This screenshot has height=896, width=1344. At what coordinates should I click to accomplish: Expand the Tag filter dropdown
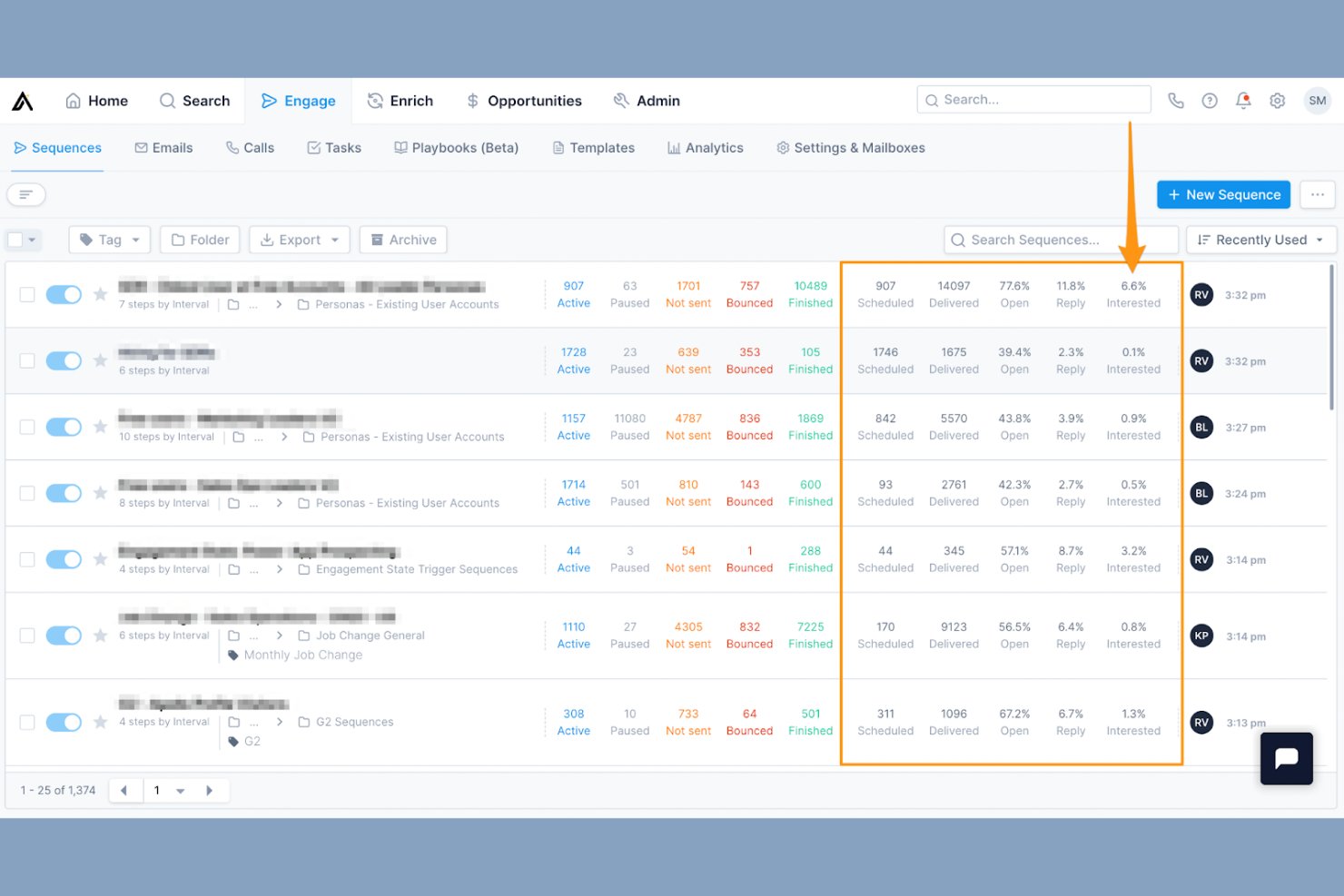(109, 239)
